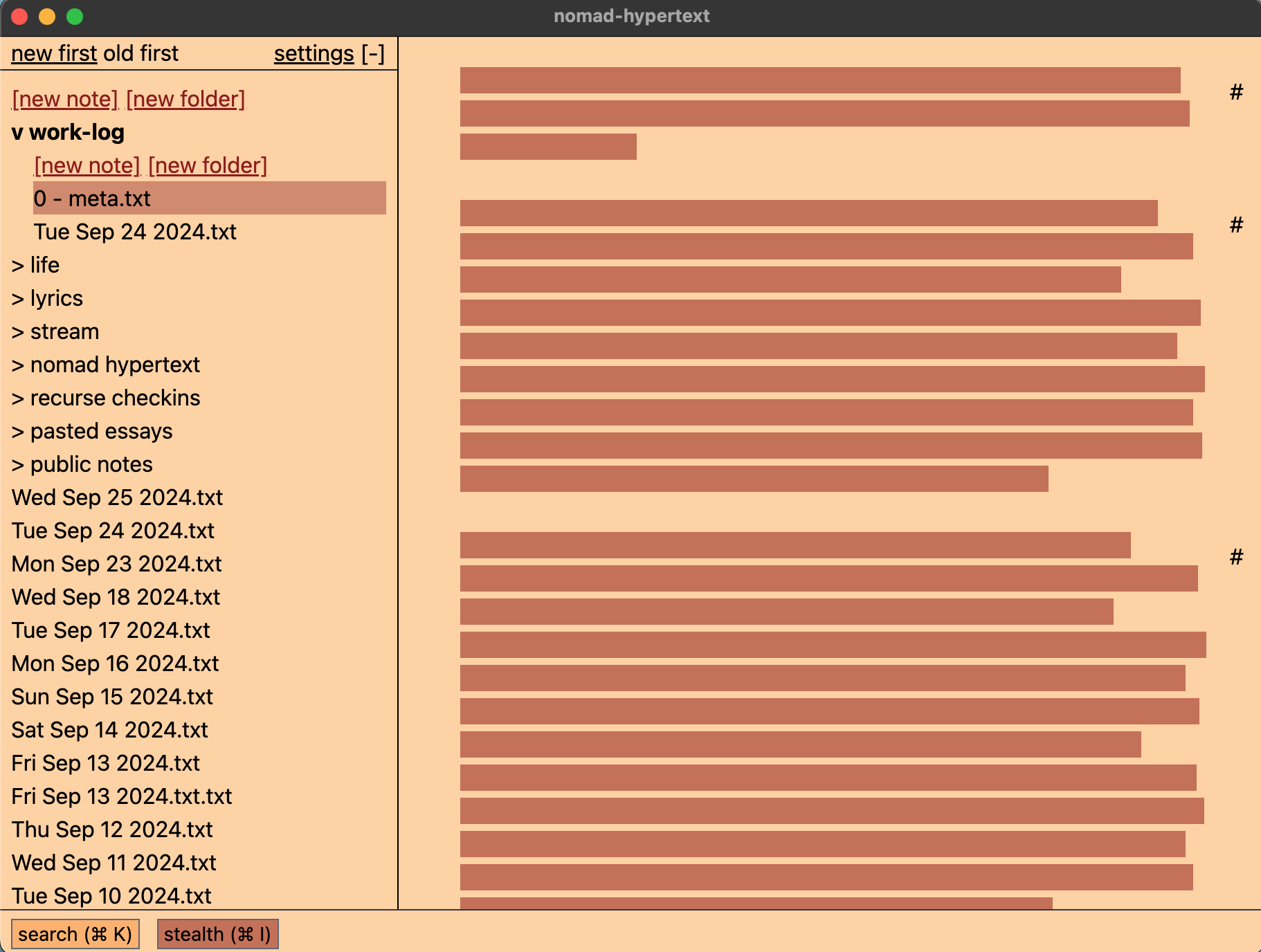Sort notes with new first
1261x952 pixels.
[x=54, y=54]
